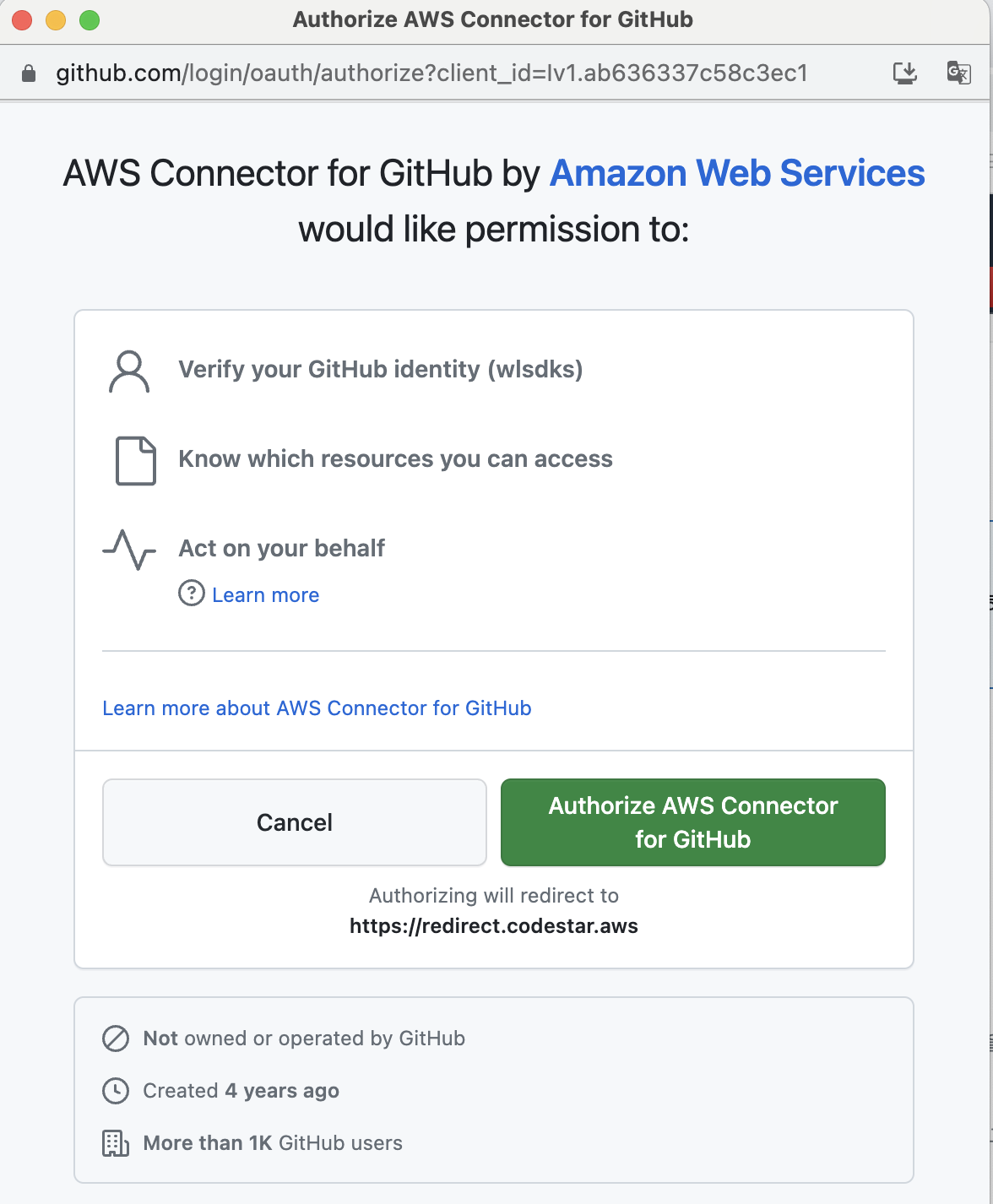
Task: Click the pulse icon beside Act on your behalf
Action: pyautogui.click(x=128, y=549)
